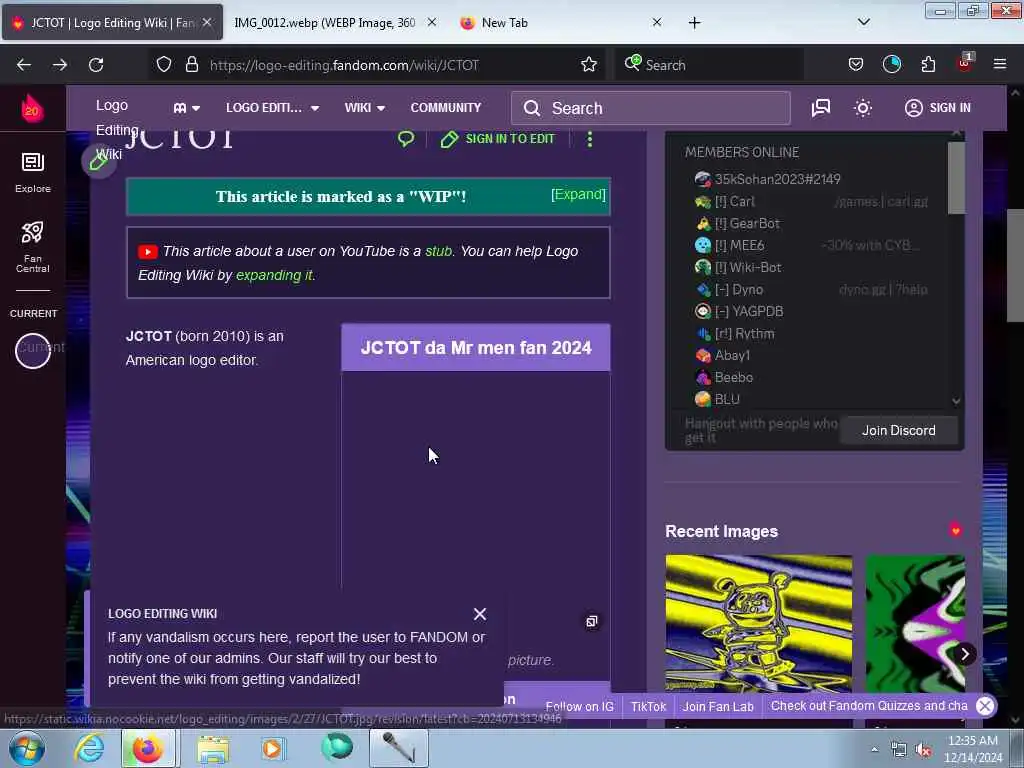Click the SIGN IN account button
The height and width of the screenshot is (768, 1024).
pos(937,108)
